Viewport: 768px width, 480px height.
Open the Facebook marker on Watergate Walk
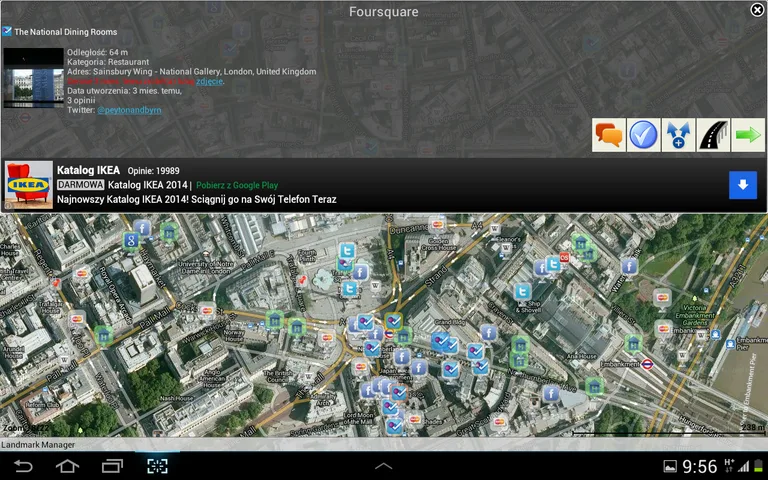[x=629, y=267]
